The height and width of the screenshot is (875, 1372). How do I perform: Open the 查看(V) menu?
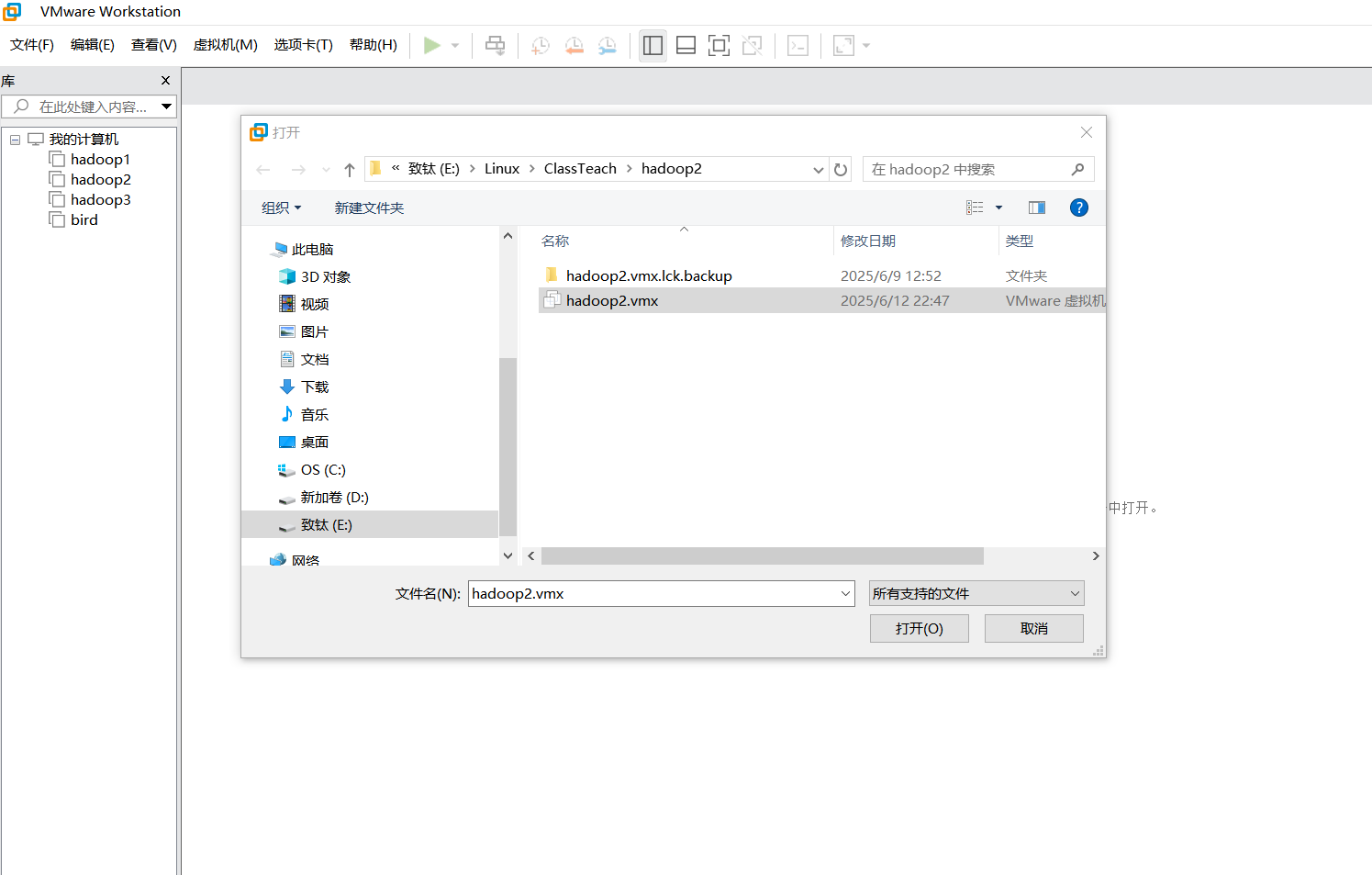[154, 45]
